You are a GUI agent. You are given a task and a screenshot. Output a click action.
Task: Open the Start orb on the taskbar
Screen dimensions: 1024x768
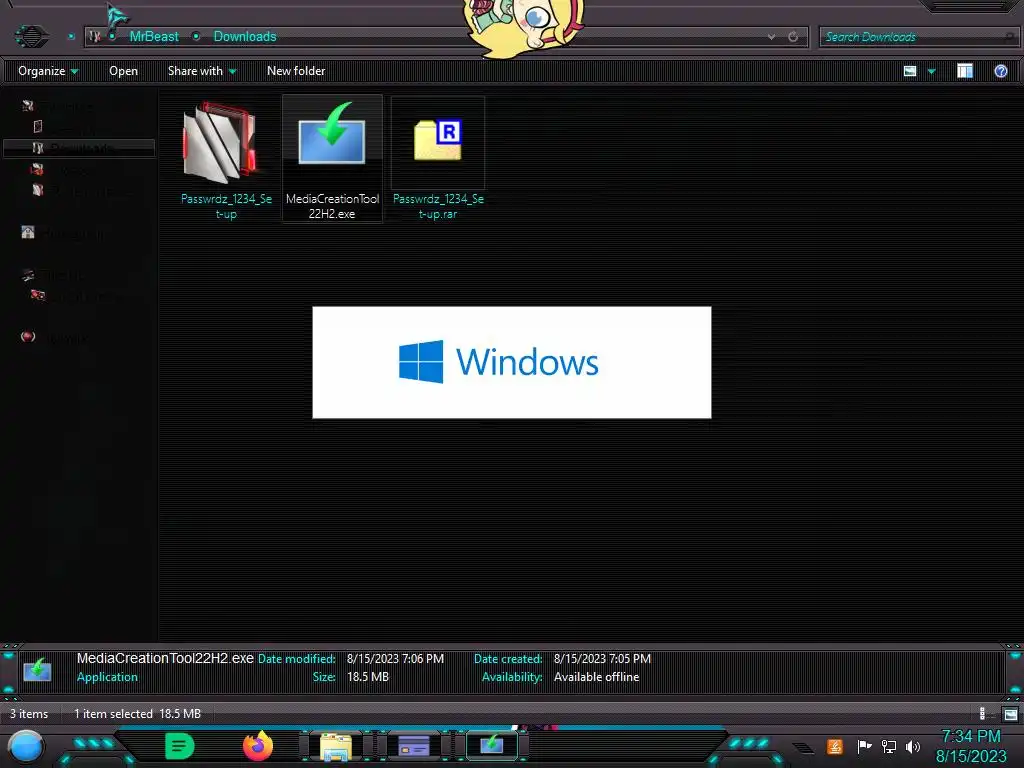(26, 747)
